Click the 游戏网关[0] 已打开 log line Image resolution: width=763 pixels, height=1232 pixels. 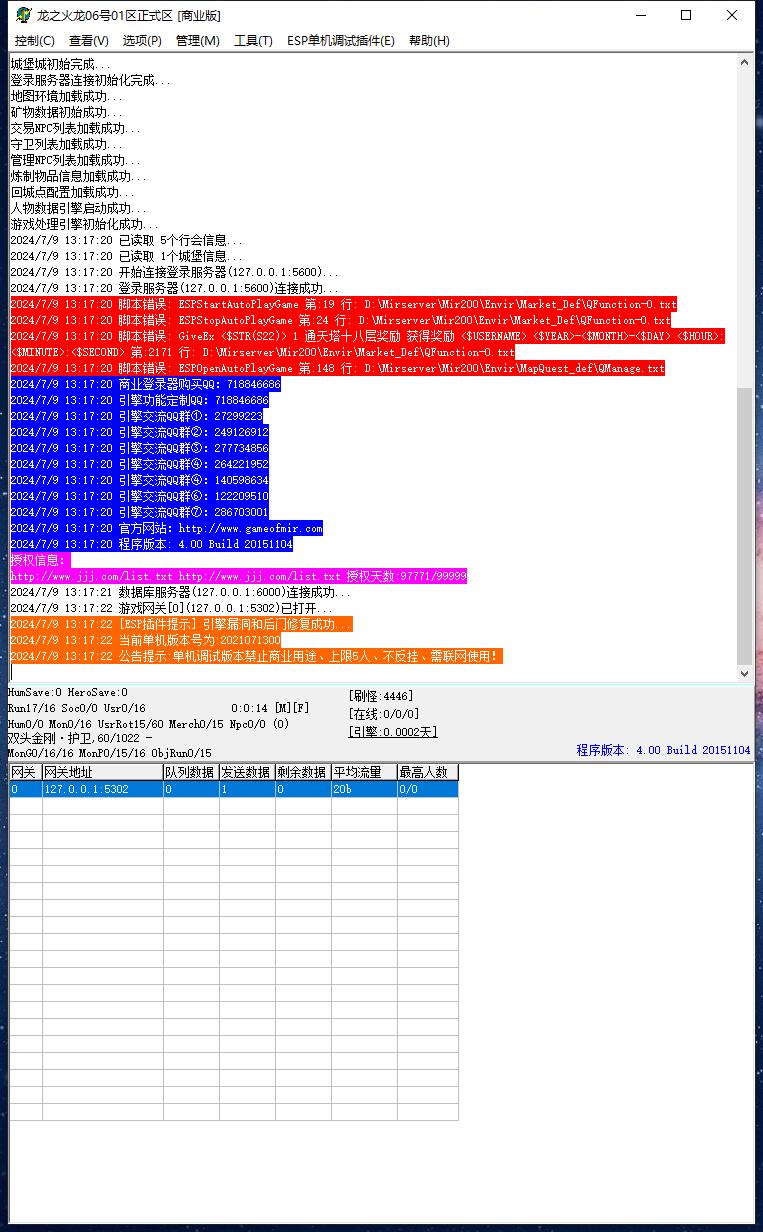pyautogui.click(x=172, y=608)
